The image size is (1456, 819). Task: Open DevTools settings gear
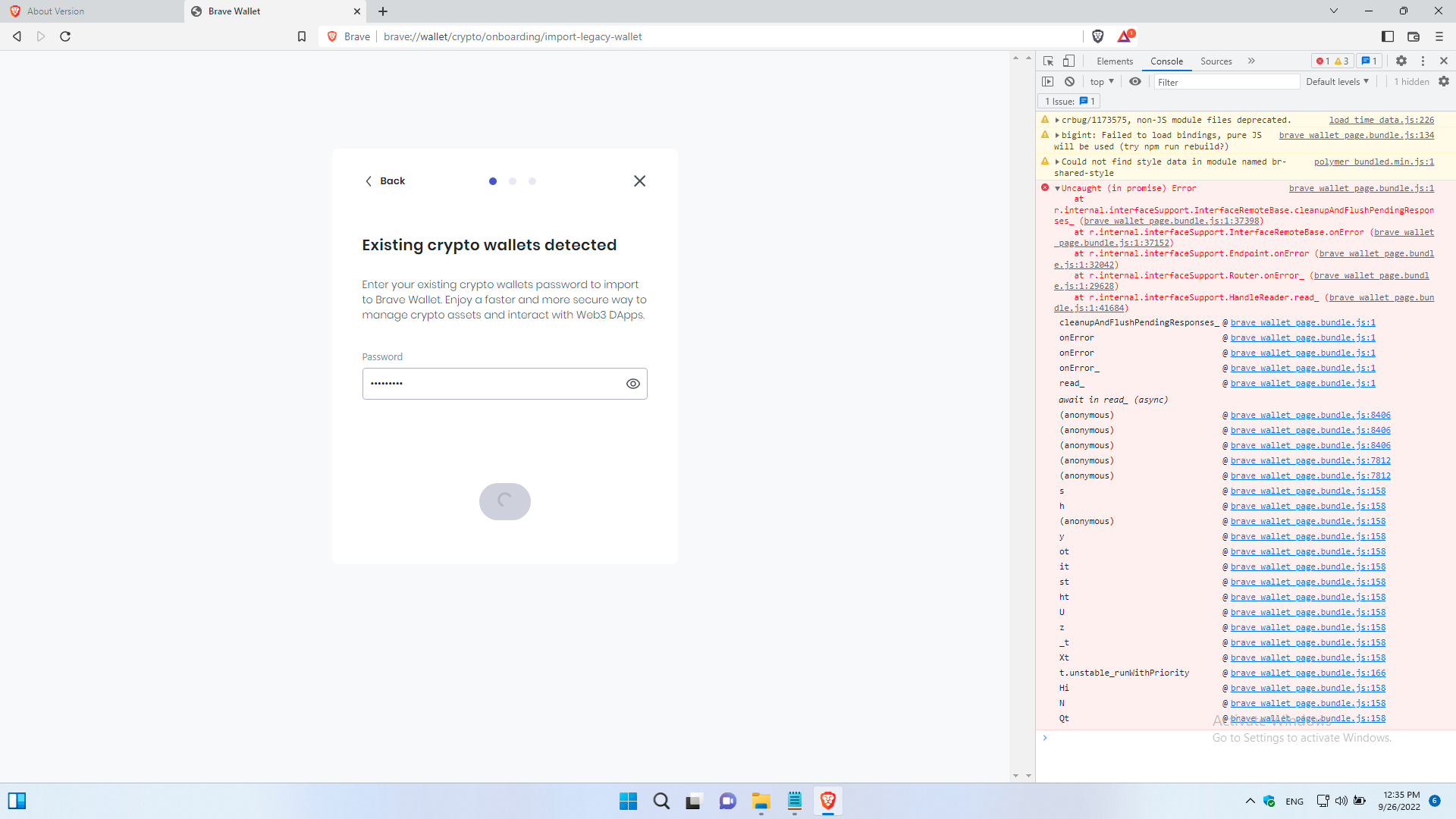(x=1402, y=61)
